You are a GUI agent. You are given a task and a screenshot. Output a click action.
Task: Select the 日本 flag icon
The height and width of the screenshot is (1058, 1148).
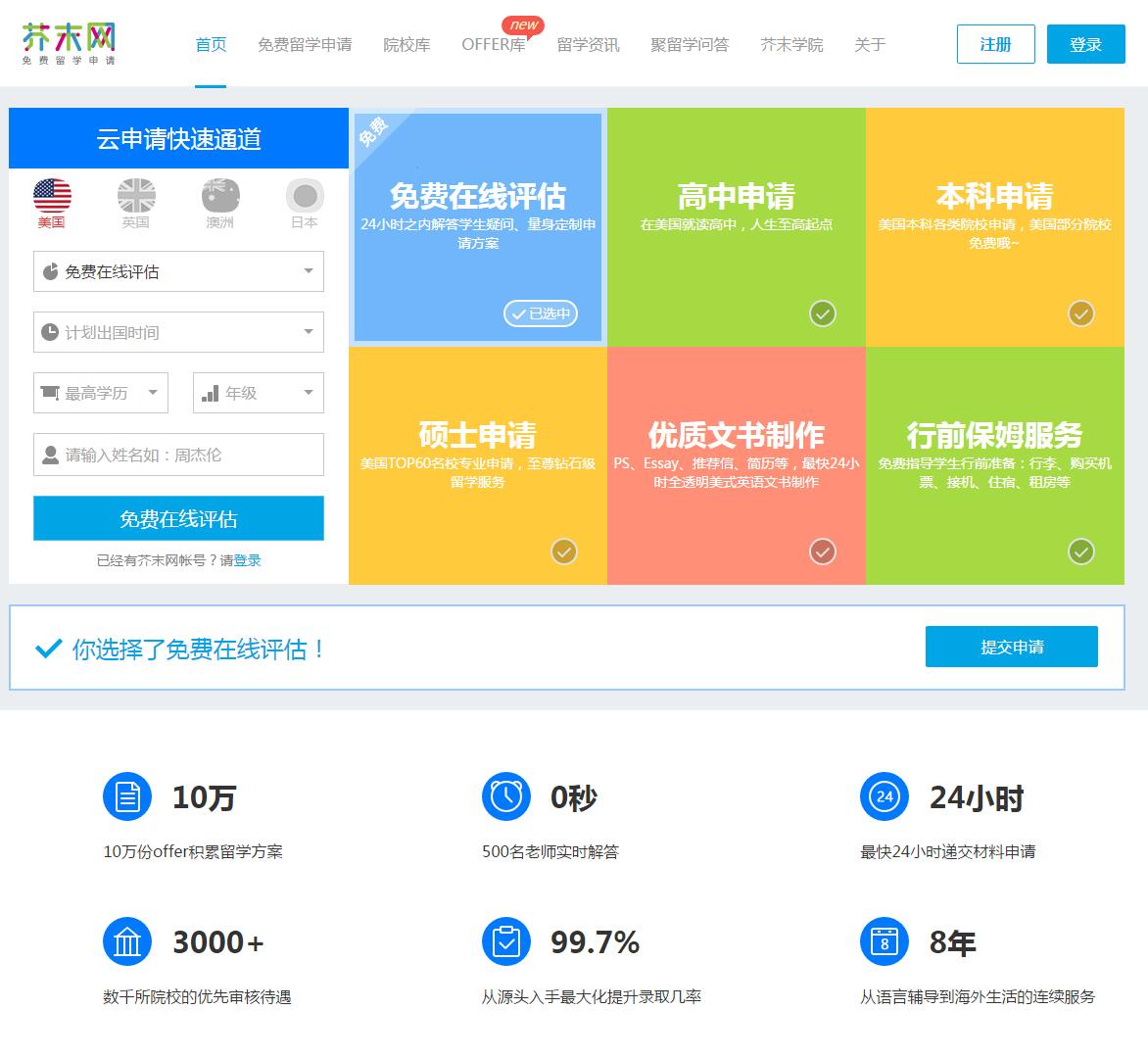click(x=305, y=196)
